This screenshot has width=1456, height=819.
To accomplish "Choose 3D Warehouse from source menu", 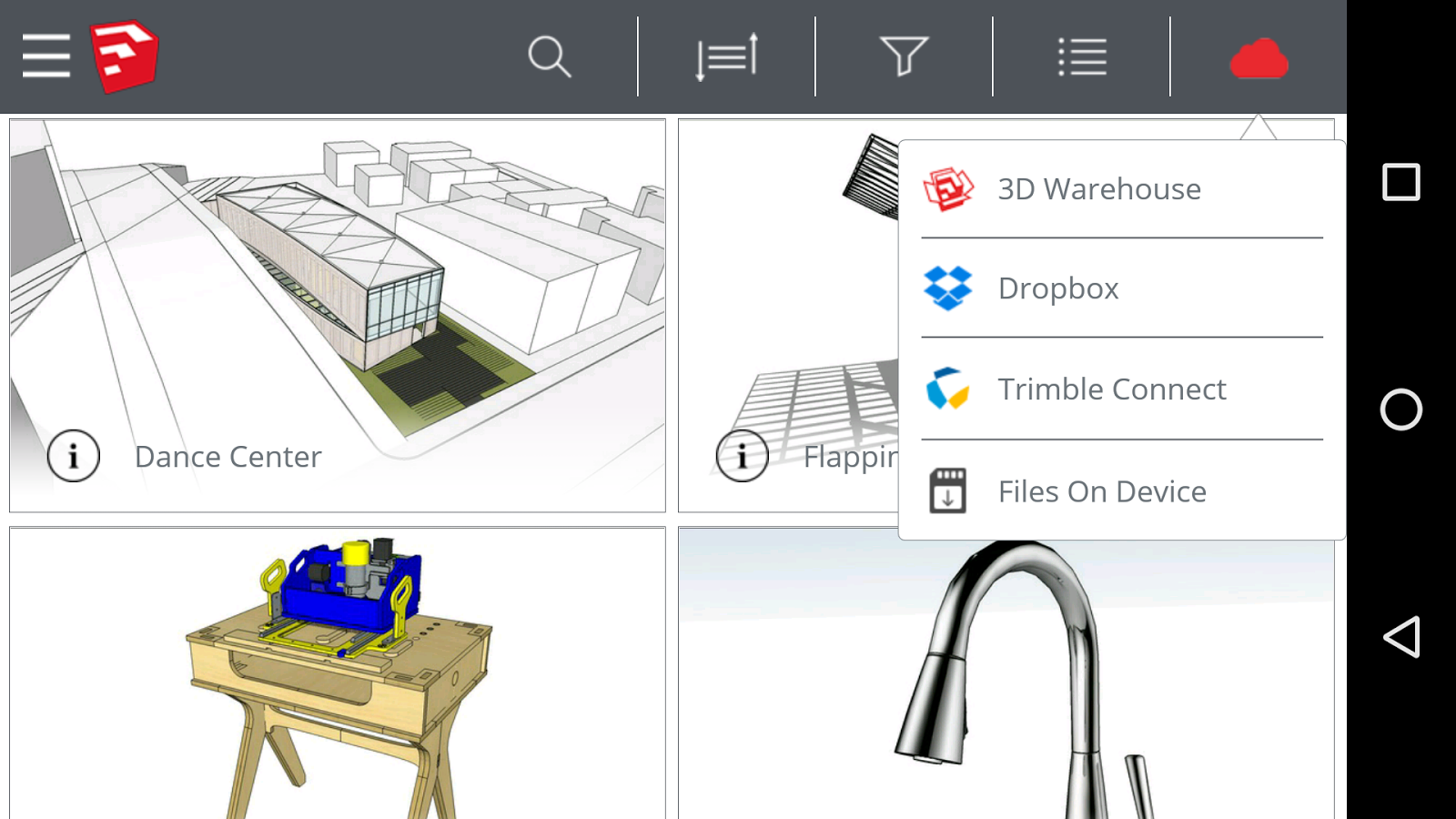I will pyautogui.click(x=1122, y=189).
